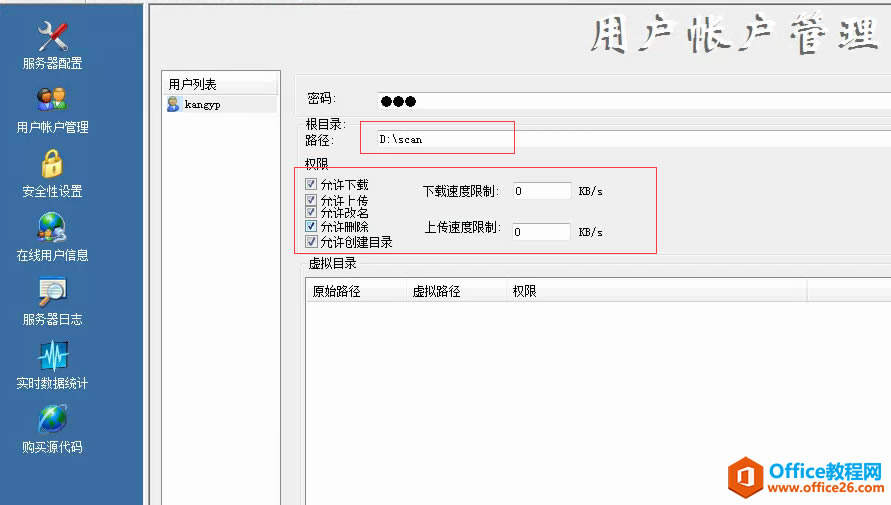
Task: Open 用户帐户管理 users icon
Action: coord(52,100)
